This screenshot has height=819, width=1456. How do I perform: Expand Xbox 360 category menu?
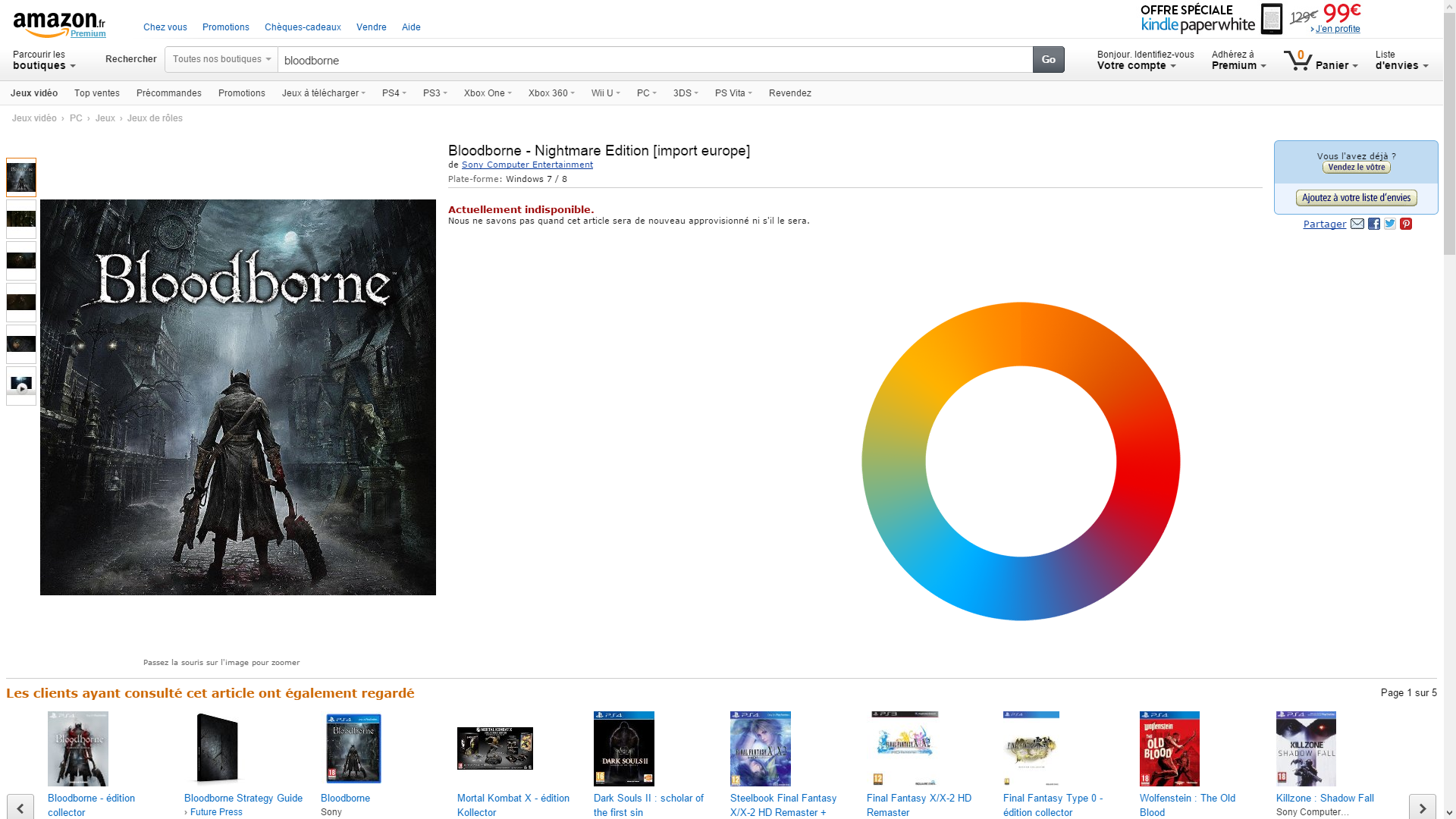click(551, 93)
